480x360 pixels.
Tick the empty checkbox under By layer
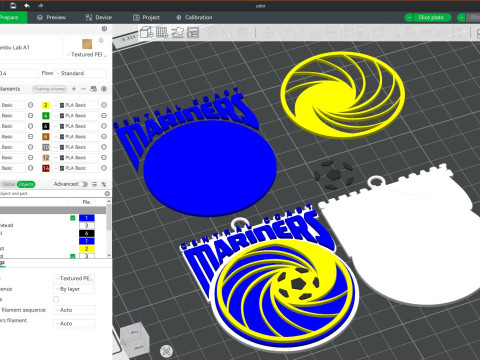56,299
